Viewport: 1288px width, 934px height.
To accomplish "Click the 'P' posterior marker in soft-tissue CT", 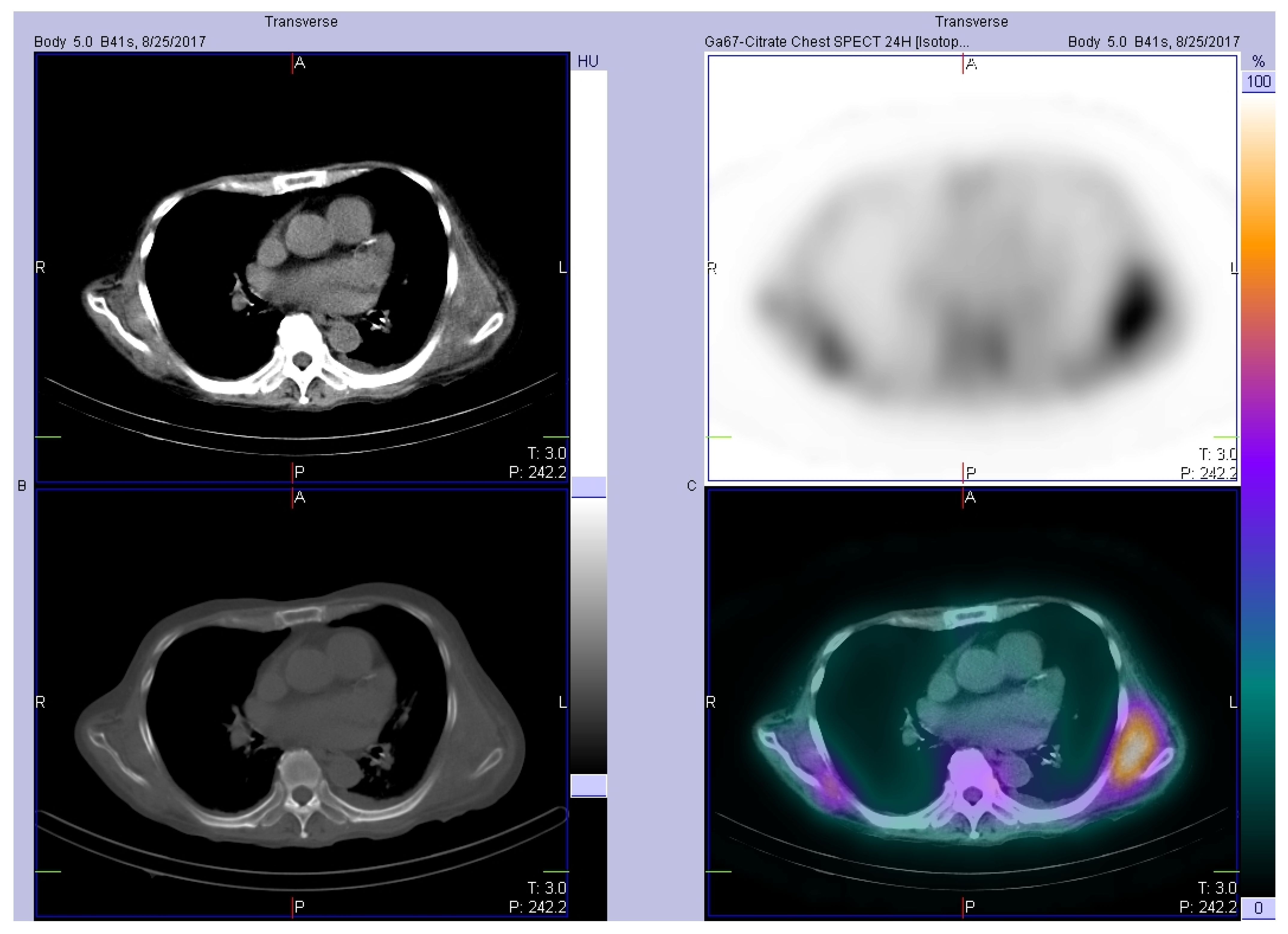I will click(300, 472).
